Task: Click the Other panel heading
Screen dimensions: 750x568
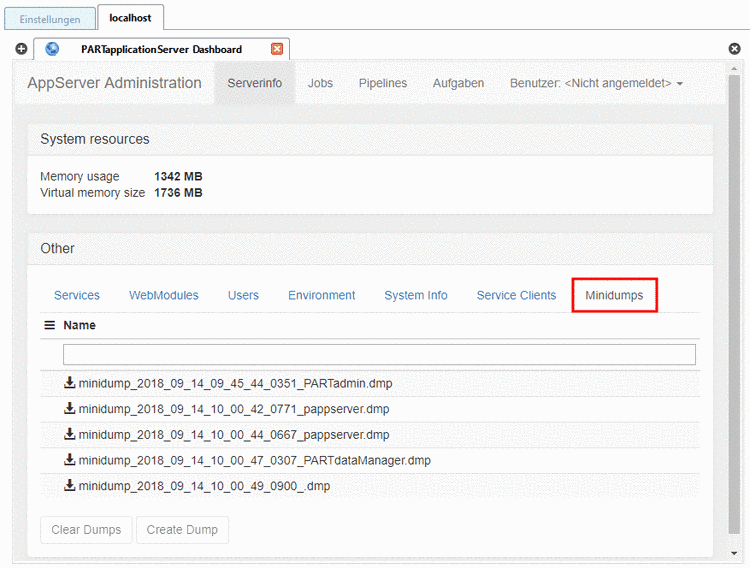Action: point(57,248)
